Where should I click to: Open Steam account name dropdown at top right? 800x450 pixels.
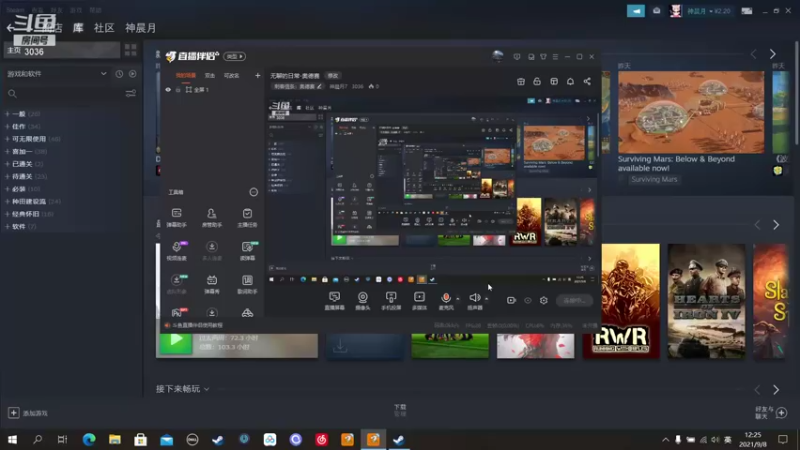[x=708, y=11]
